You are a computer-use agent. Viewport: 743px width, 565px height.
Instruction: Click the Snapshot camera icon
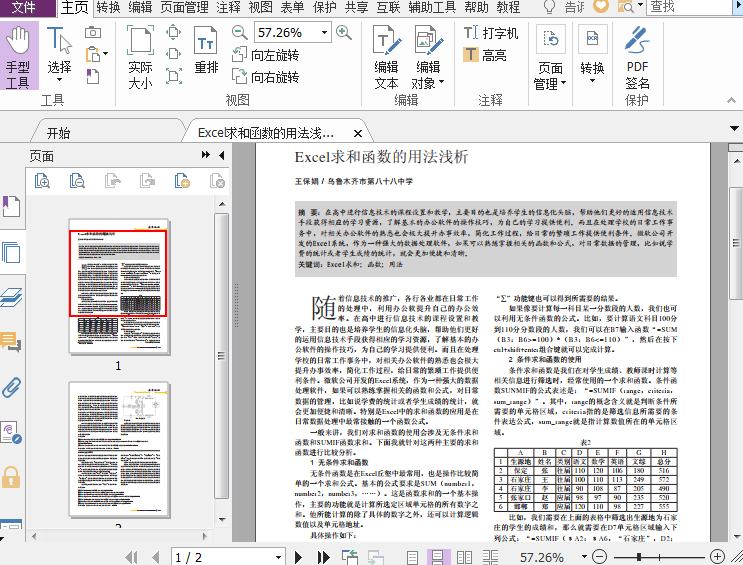click(x=93, y=32)
